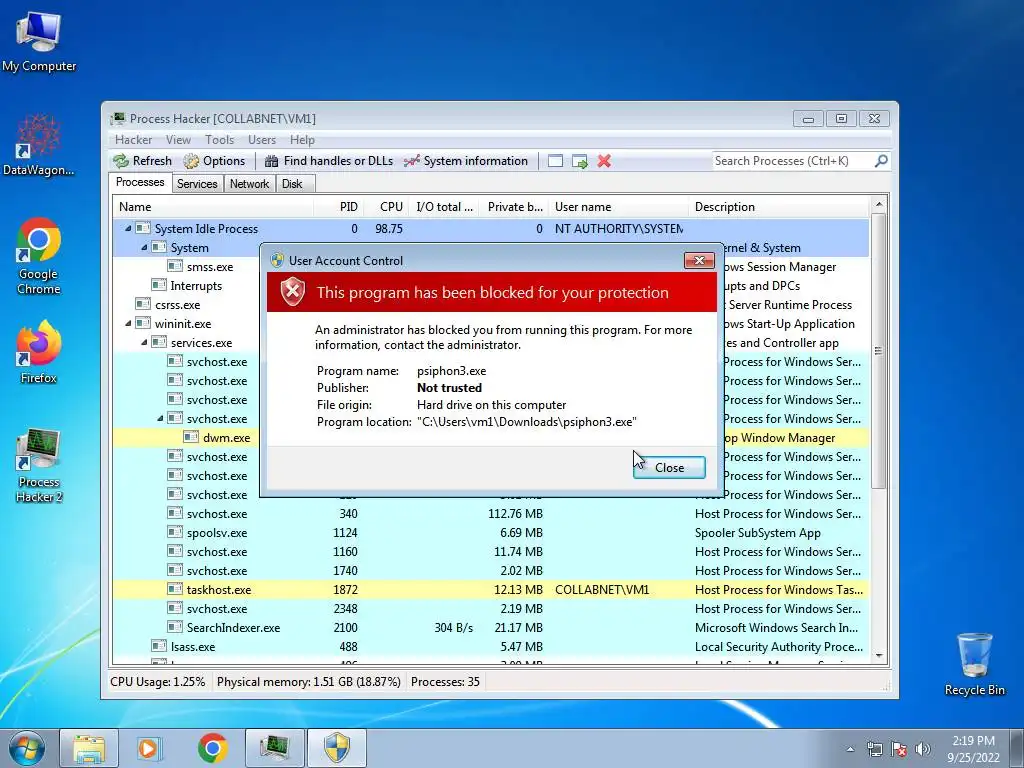
Task: Click the find window and thread icon
Action: click(x=579, y=161)
